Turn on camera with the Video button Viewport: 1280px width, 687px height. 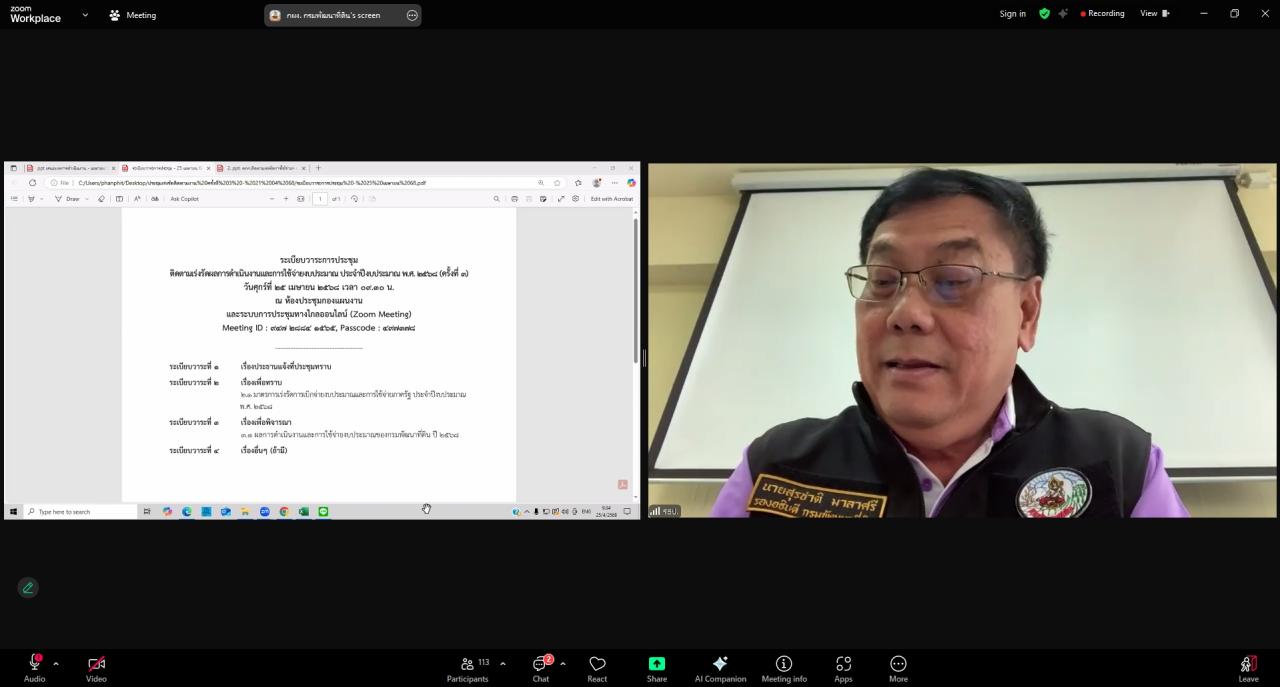click(96, 668)
